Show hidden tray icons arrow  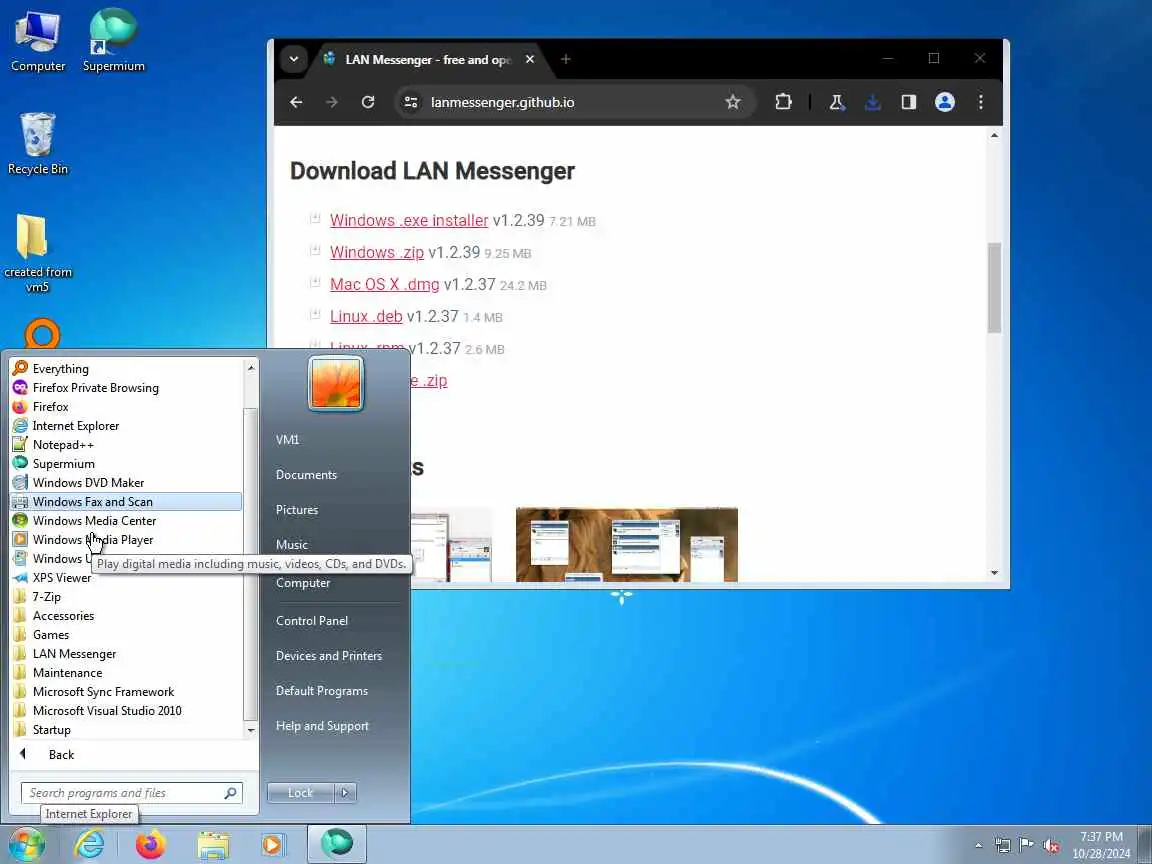pyautogui.click(x=979, y=846)
